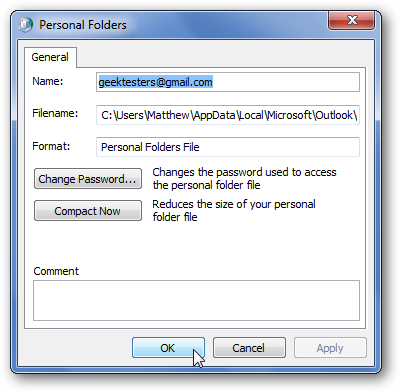Viewport: 400px width, 392px height.
Task: Click the 'Changes the password' description text
Action: coord(244,178)
